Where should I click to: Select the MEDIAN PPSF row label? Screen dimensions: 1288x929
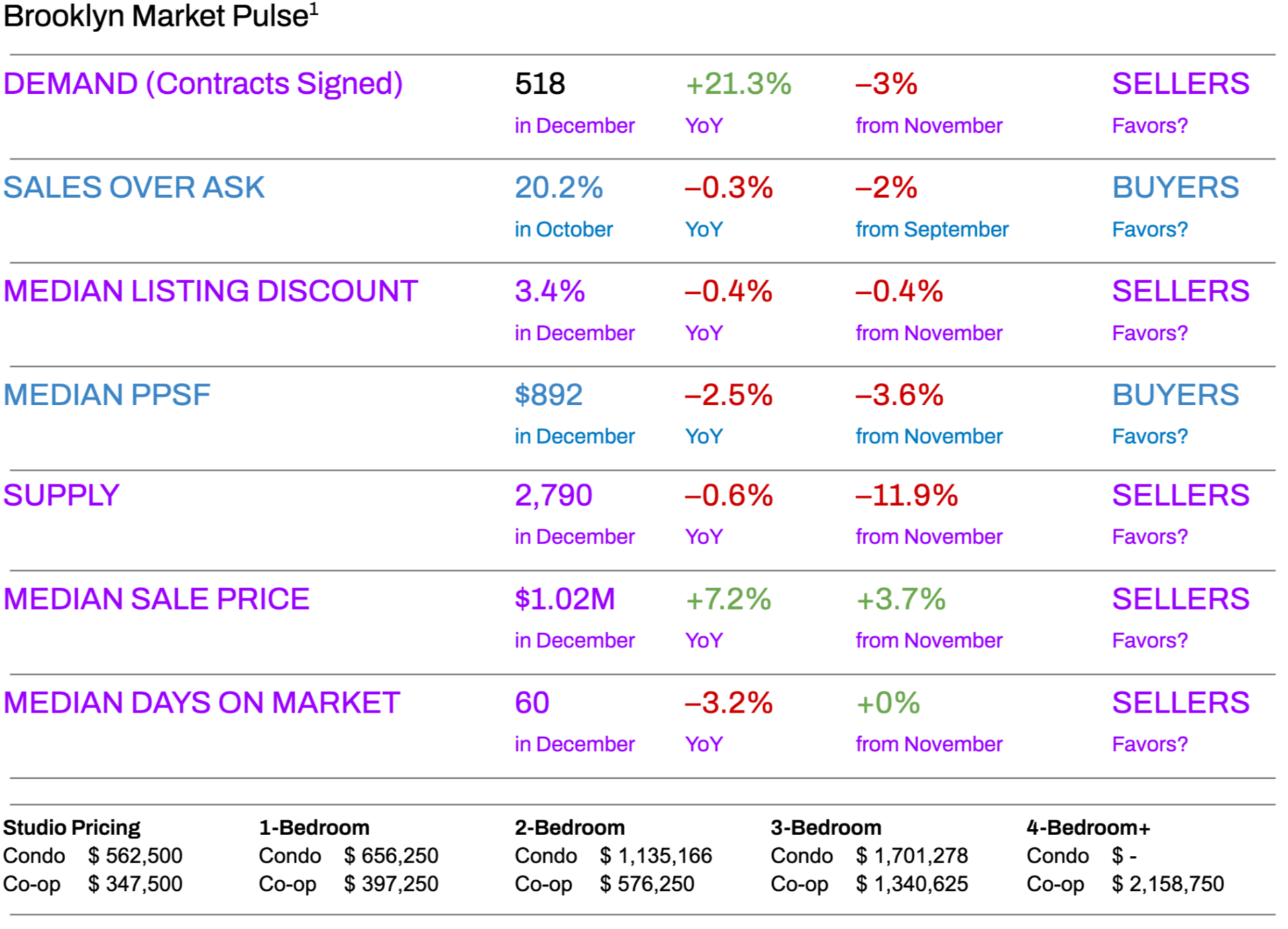(x=107, y=395)
